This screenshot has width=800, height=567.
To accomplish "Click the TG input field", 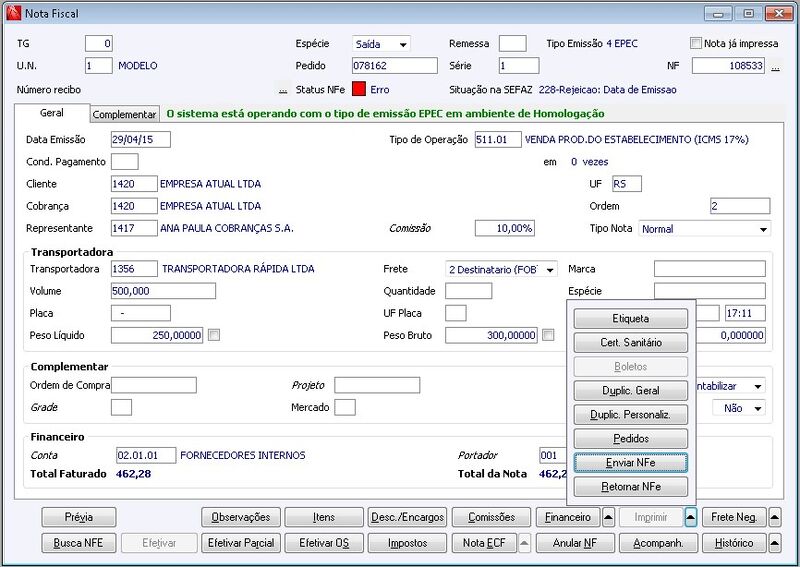I will click(x=98, y=43).
